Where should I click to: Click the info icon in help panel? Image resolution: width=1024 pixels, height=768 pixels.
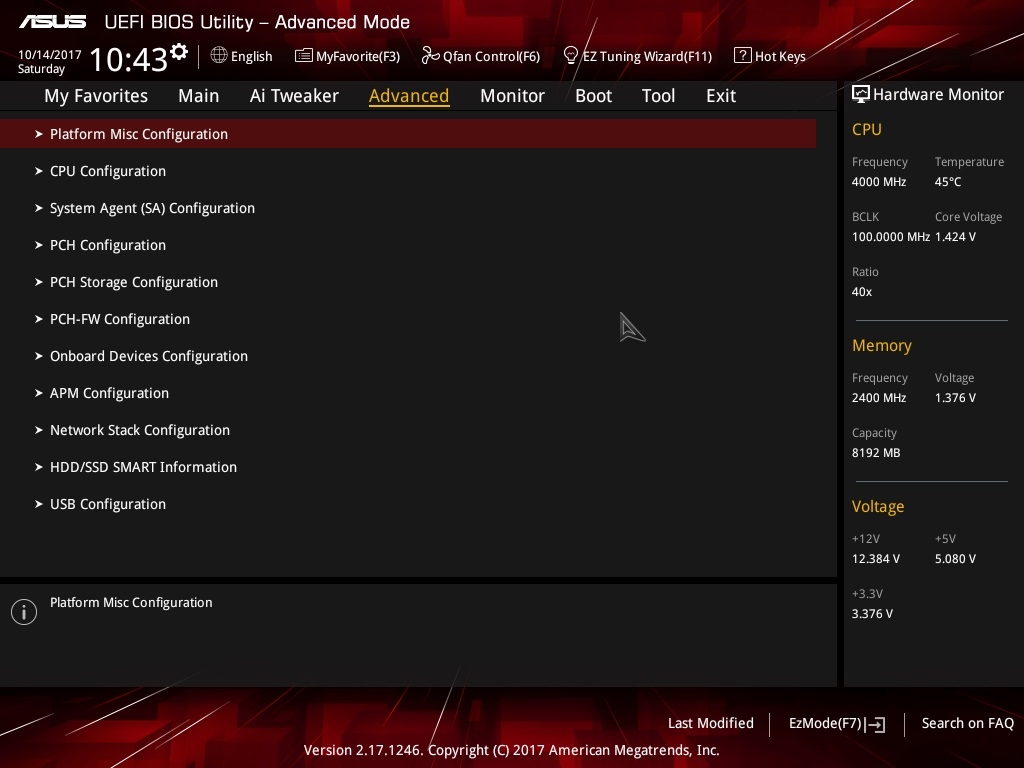coord(24,612)
